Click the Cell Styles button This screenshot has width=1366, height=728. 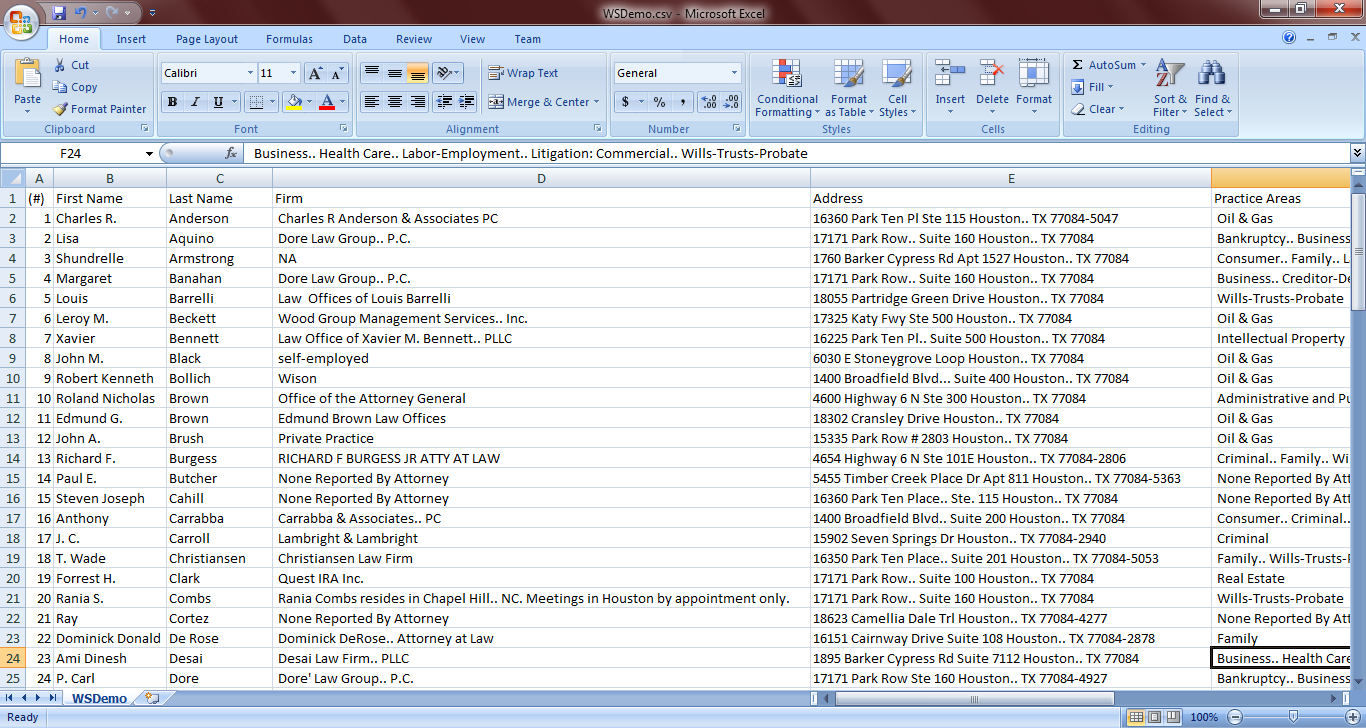click(x=897, y=88)
